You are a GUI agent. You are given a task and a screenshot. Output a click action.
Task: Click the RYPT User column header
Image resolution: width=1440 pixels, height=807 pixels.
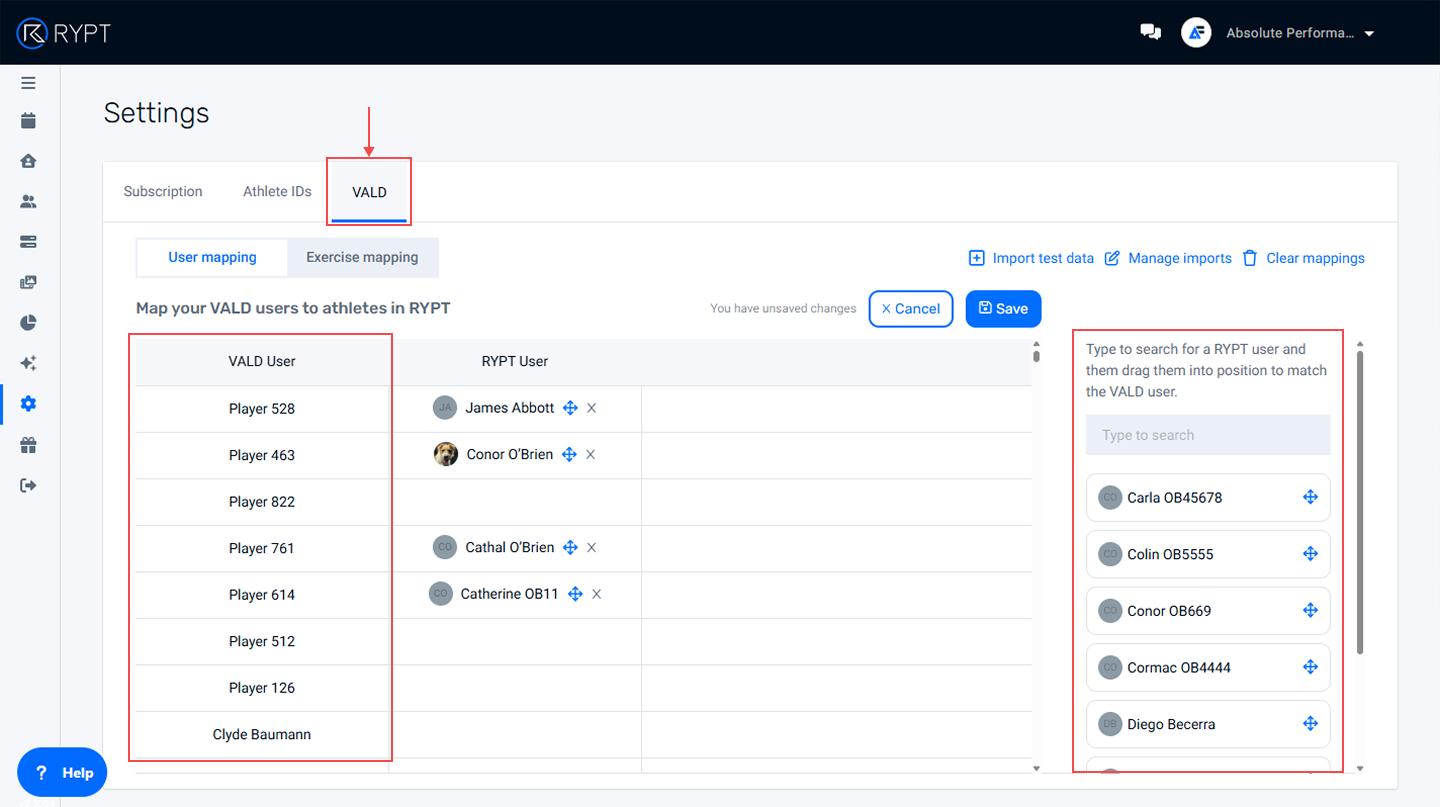(515, 361)
